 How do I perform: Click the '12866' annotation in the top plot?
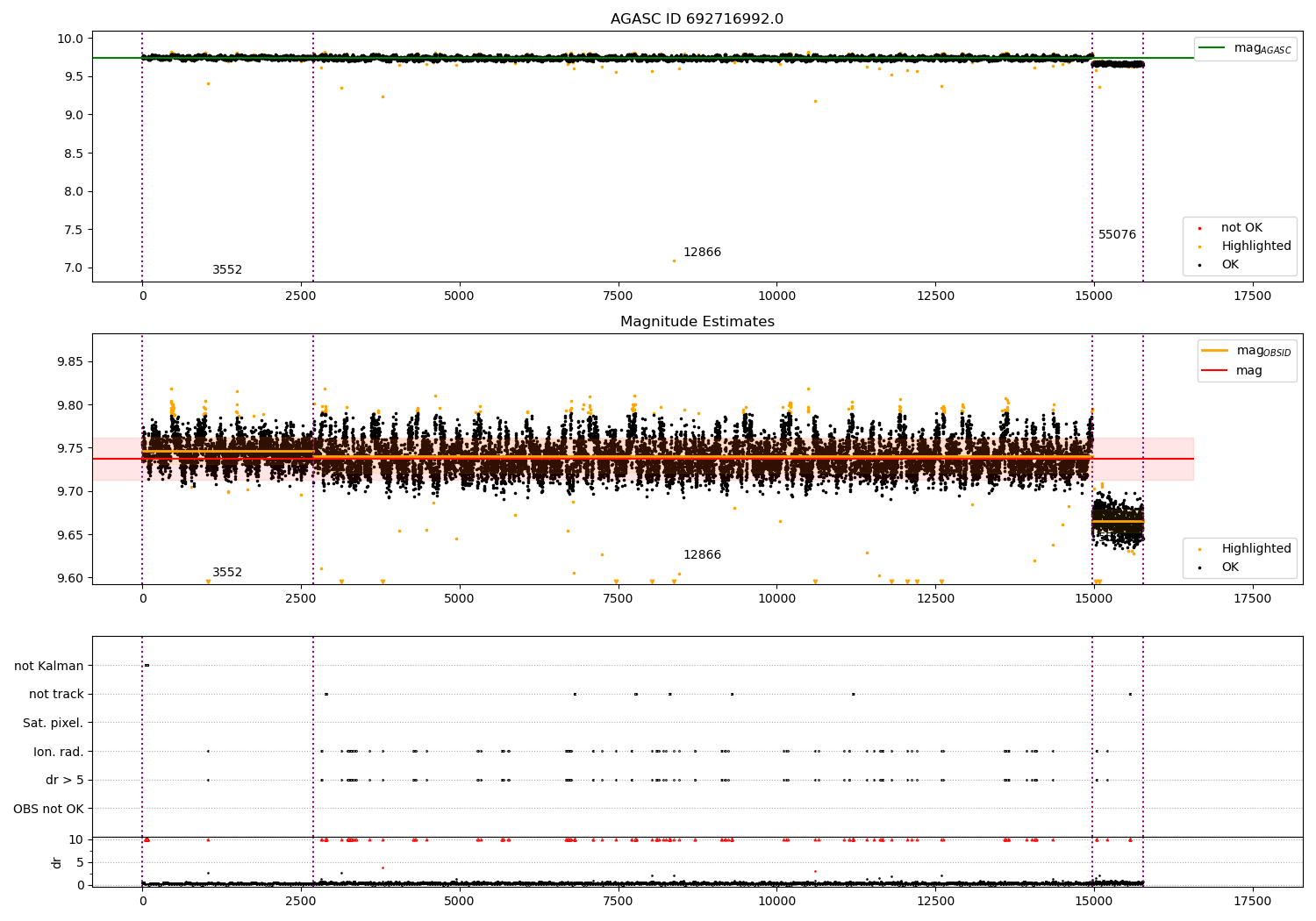[702, 253]
